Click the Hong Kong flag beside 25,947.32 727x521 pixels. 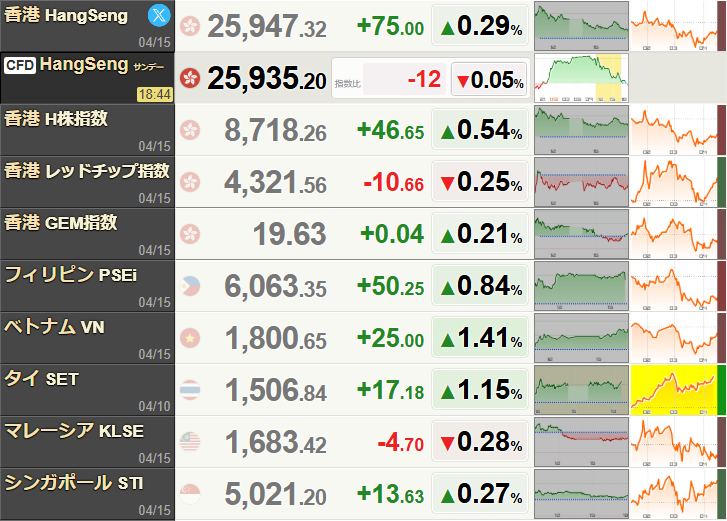(x=190, y=26)
